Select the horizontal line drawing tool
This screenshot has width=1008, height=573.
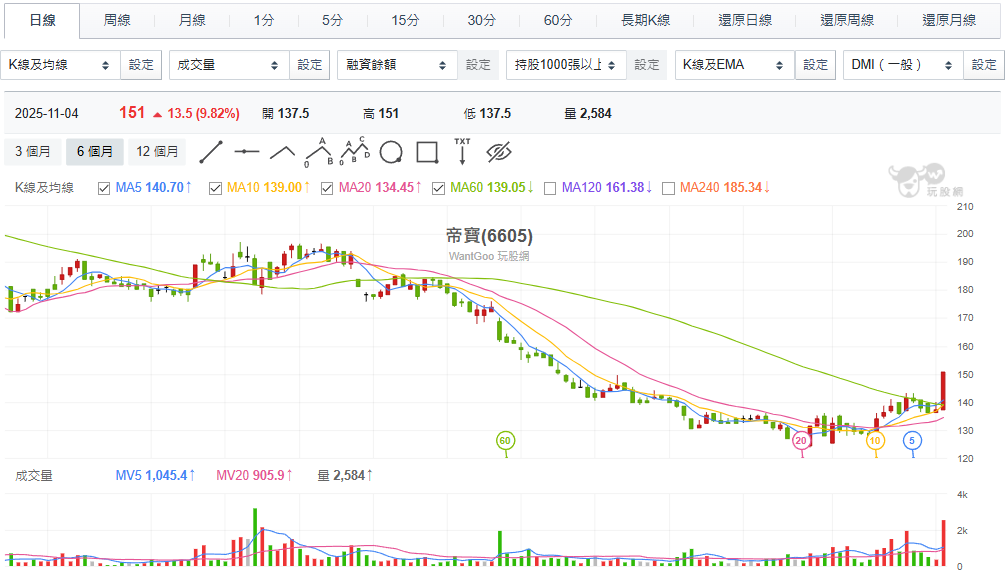[x=246, y=152]
